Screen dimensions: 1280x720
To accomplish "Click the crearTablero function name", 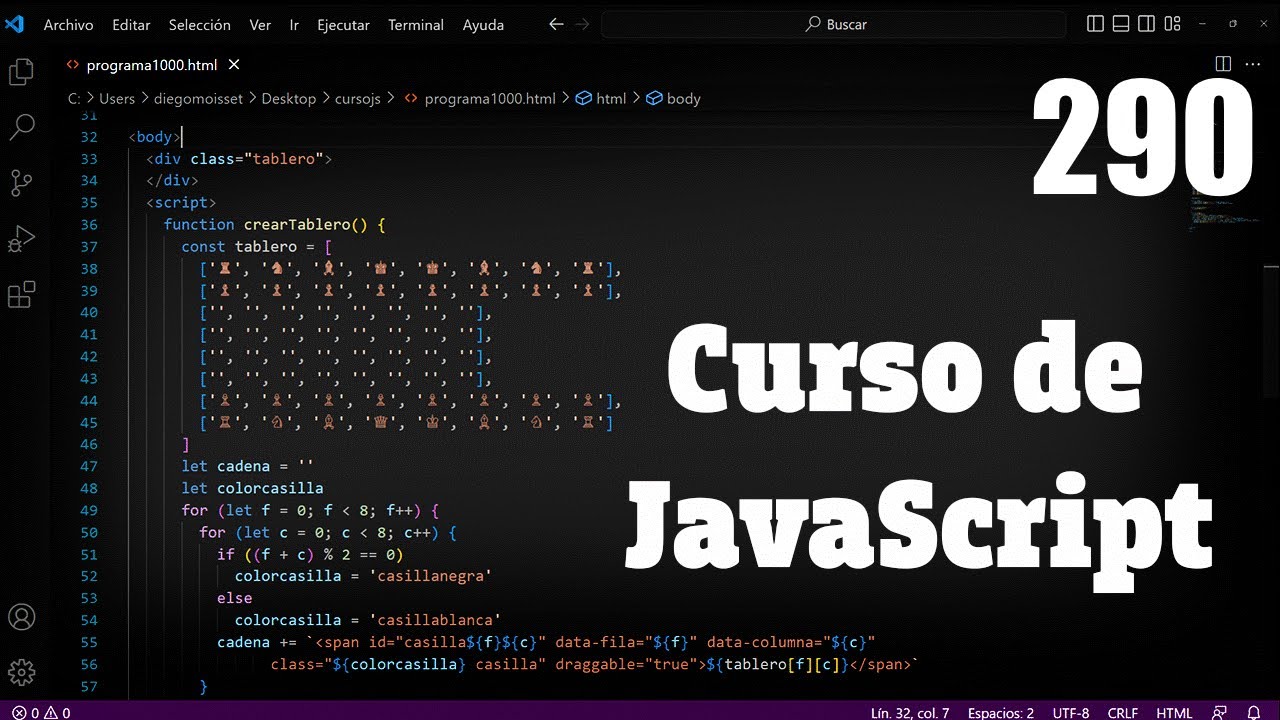I will pyautogui.click(x=297, y=225).
